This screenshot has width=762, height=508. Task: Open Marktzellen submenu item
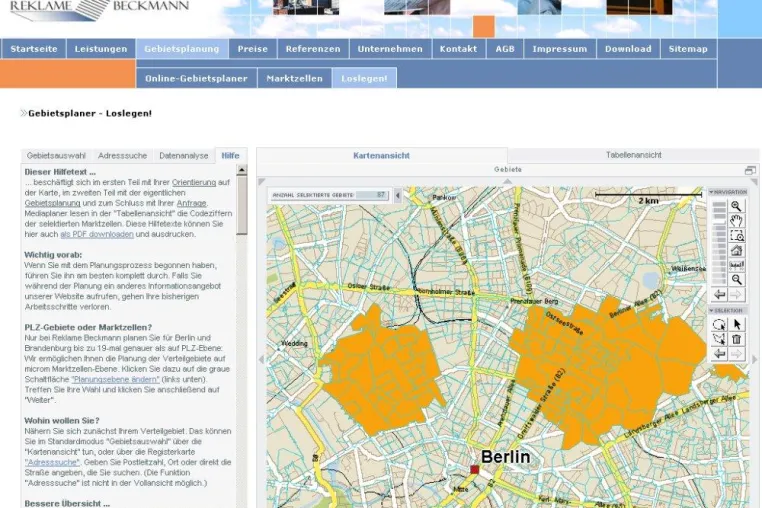tap(294, 78)
